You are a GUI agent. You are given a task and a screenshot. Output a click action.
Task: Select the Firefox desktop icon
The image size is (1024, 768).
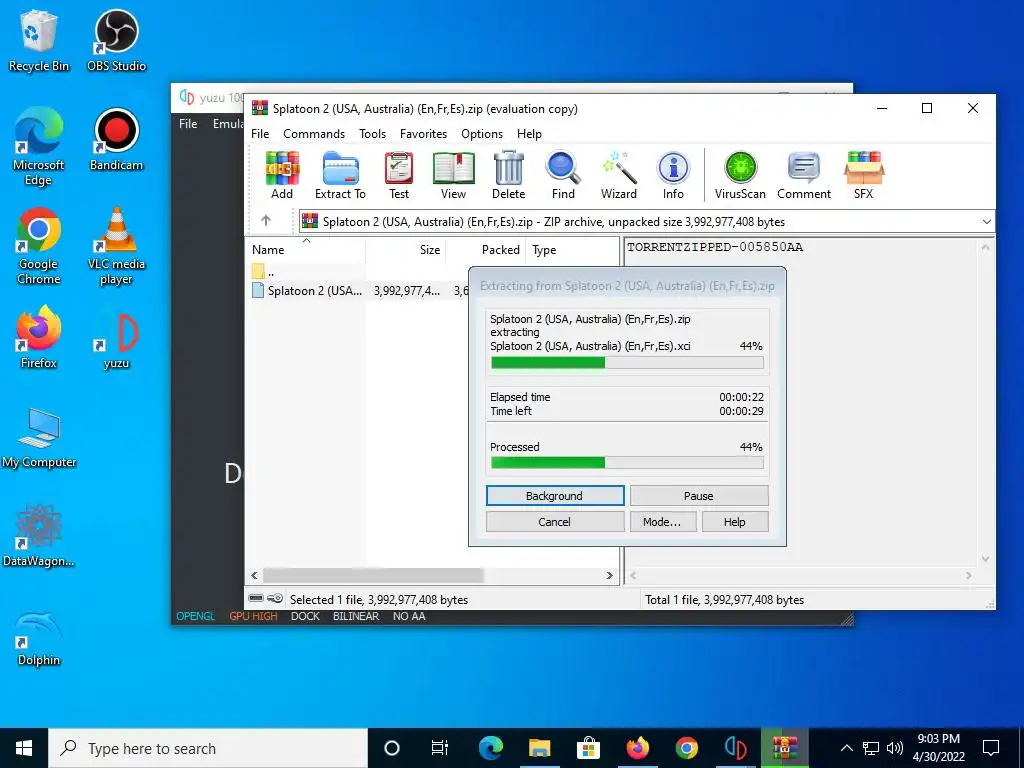(x=39, y=338)
